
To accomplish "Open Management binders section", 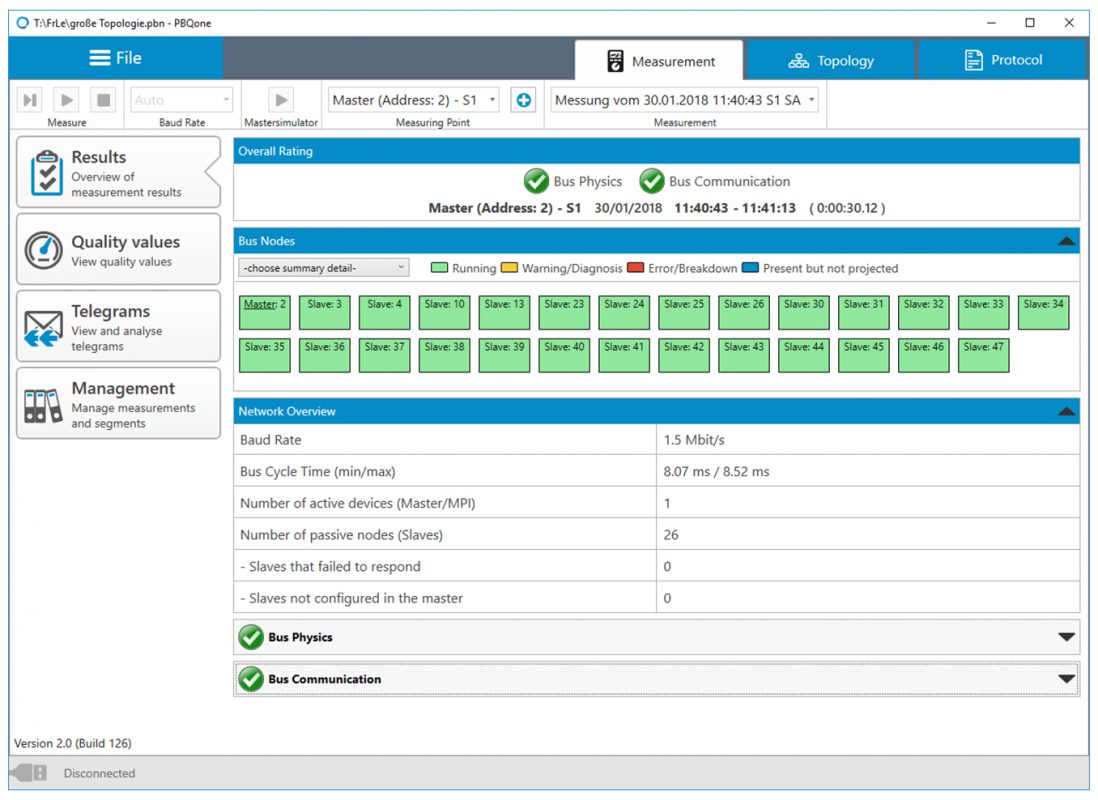I will click(118, 404).
